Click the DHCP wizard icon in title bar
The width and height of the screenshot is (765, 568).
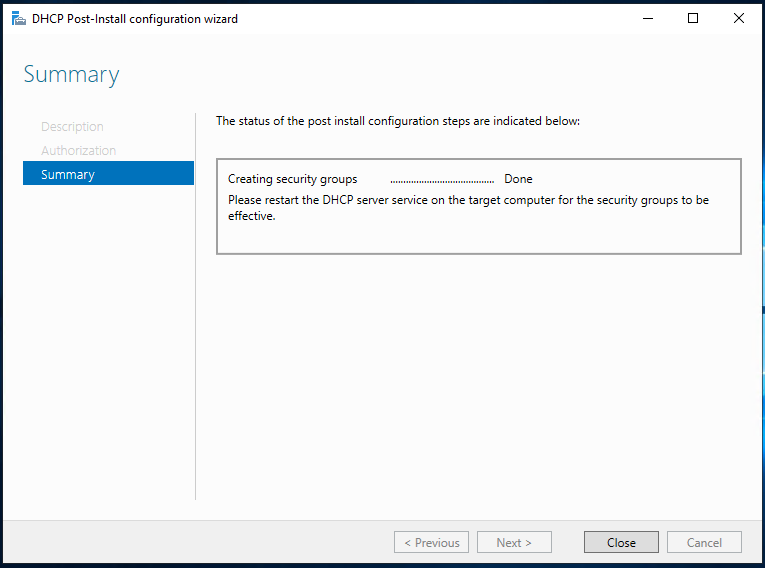(18, 18)
